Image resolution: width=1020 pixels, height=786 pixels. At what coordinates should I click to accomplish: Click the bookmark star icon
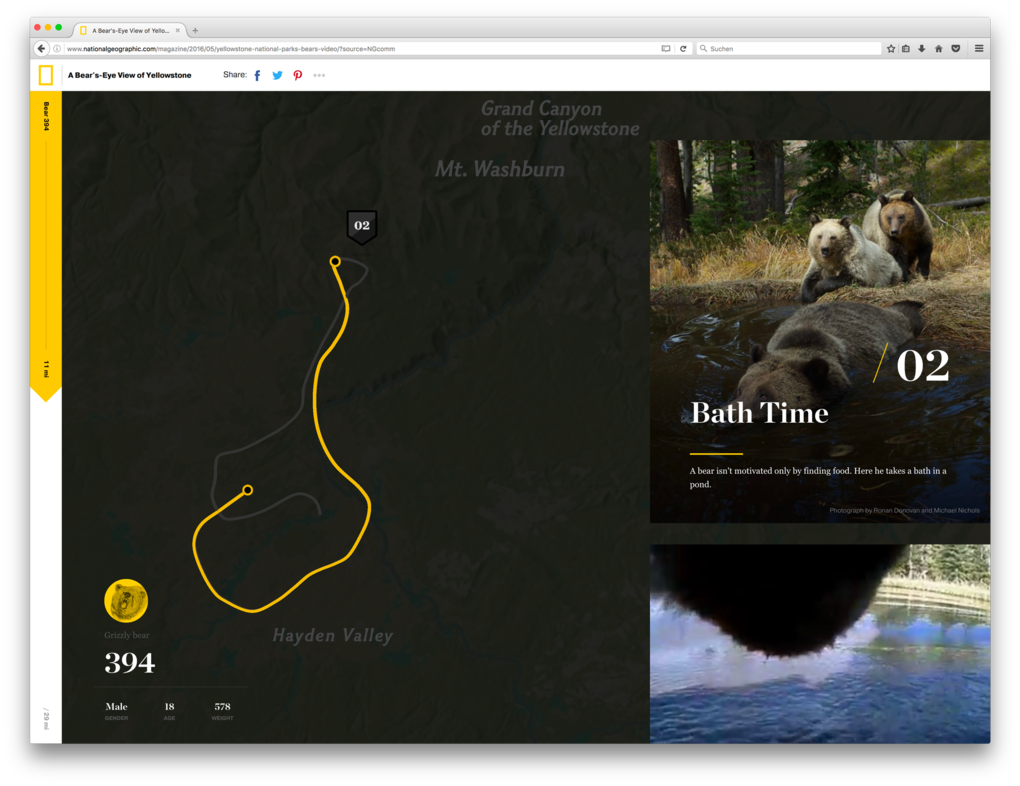[890, 47]
